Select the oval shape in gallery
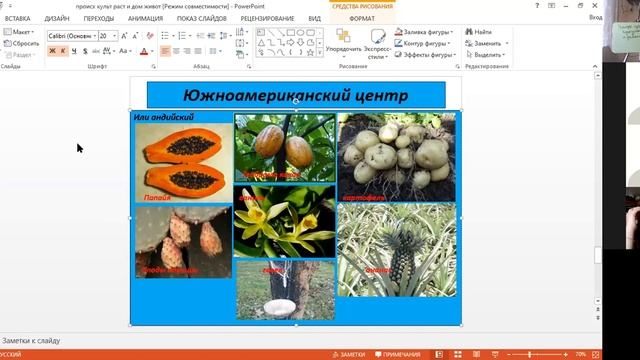Screen dimensions: 640x360 [x=300, y=33]
